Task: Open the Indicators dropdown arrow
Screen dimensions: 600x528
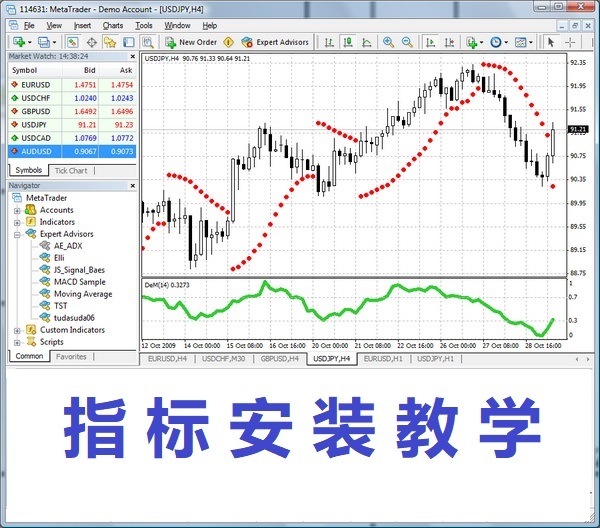Action: click(x=481, y=42)
